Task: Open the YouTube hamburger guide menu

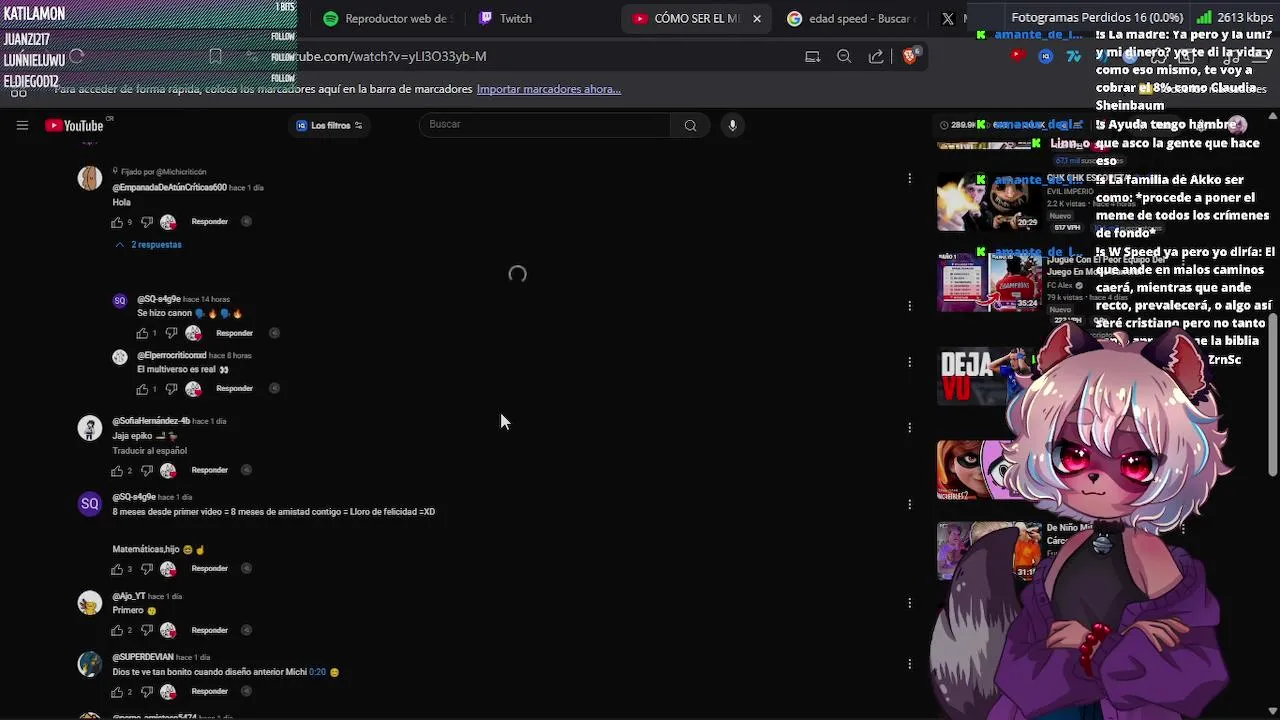Action: point(22,125)
